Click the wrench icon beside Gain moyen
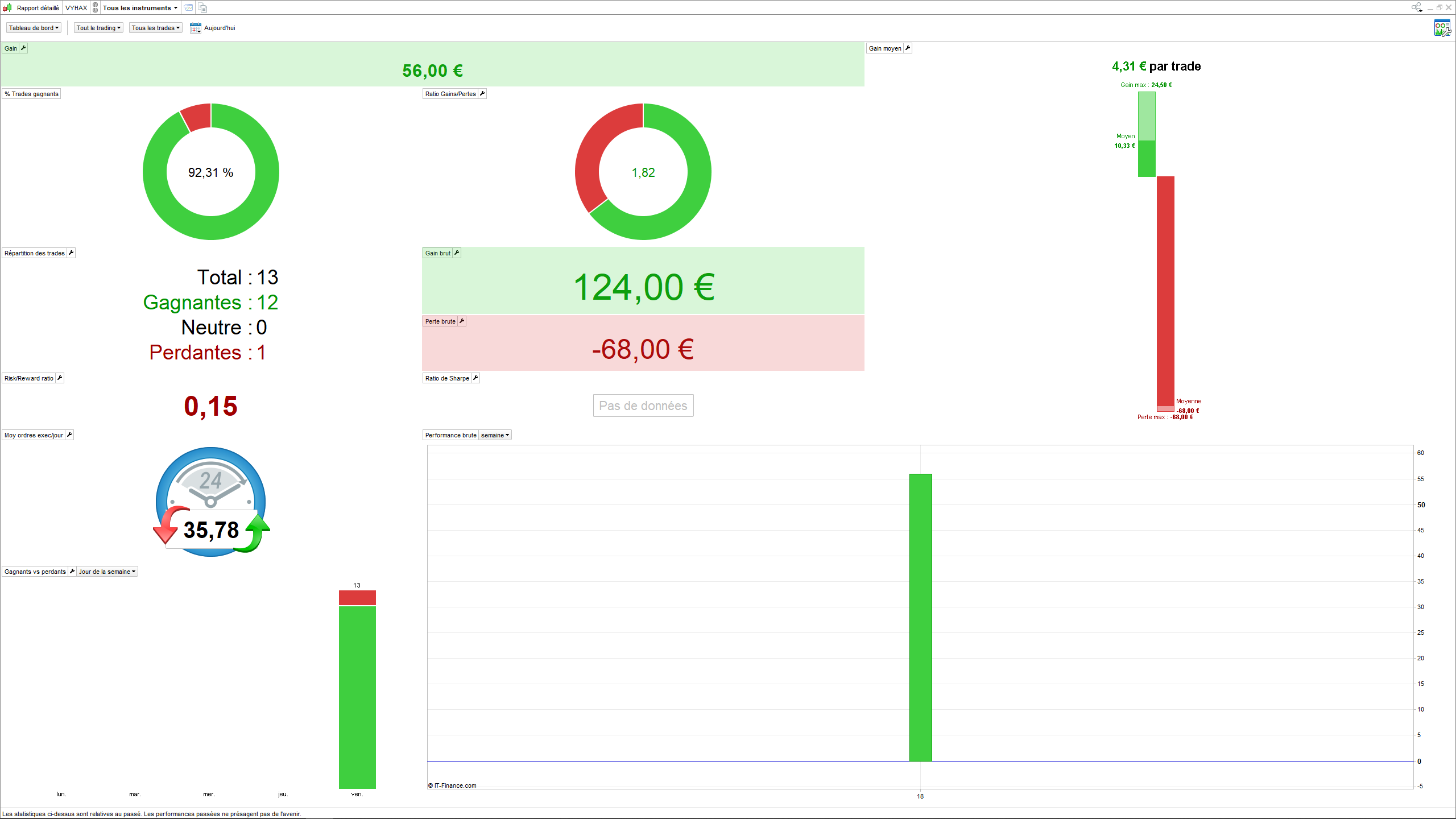The width and height of the screenshot is (1456, 819). click(x=908, y=48)
